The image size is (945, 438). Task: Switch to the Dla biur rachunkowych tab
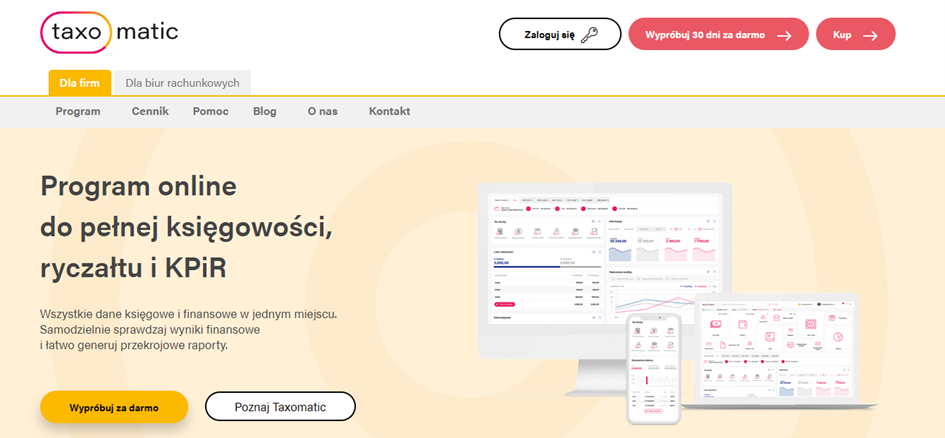(183, 83)
